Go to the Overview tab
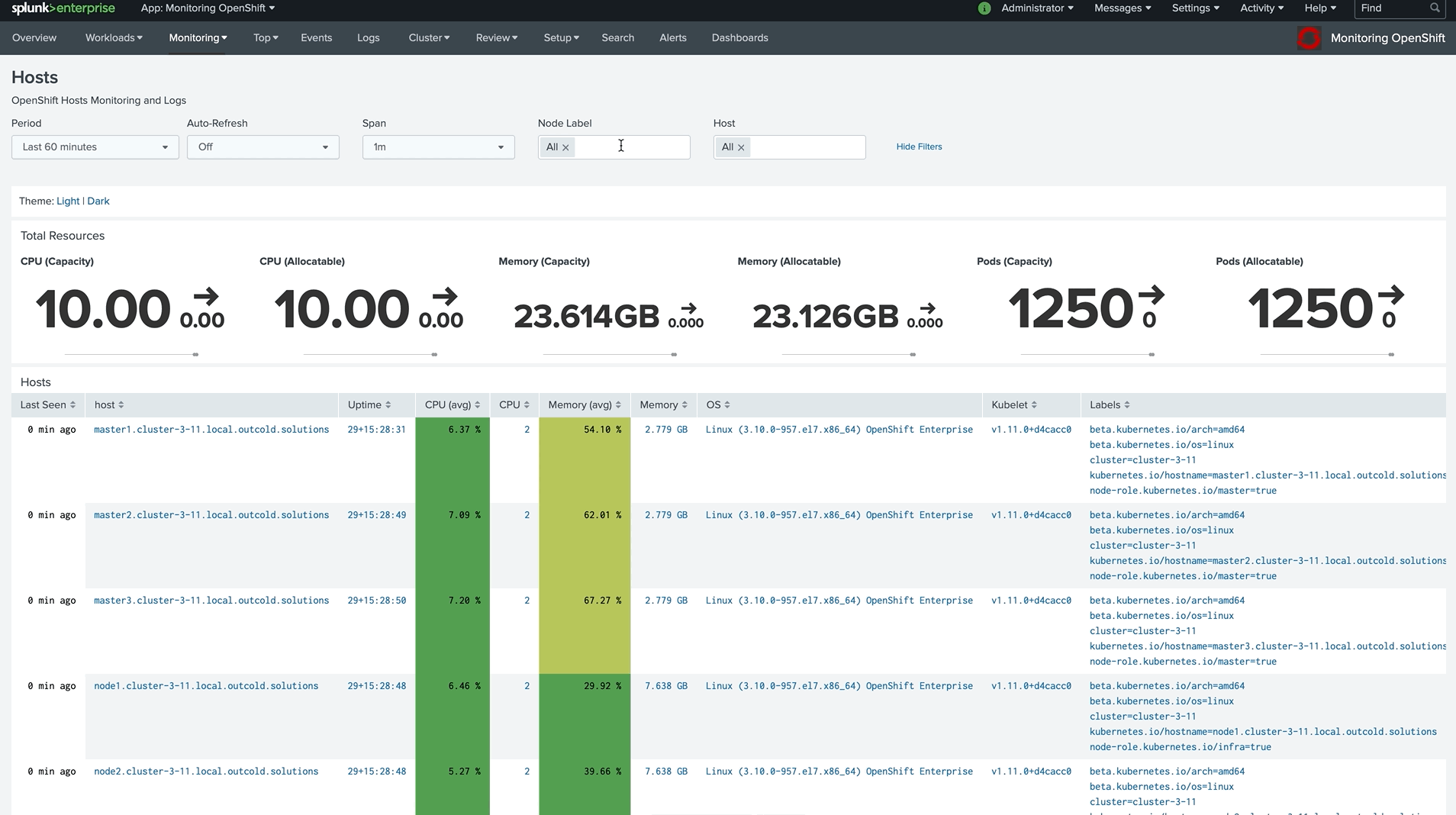 (x=34, y=38)
